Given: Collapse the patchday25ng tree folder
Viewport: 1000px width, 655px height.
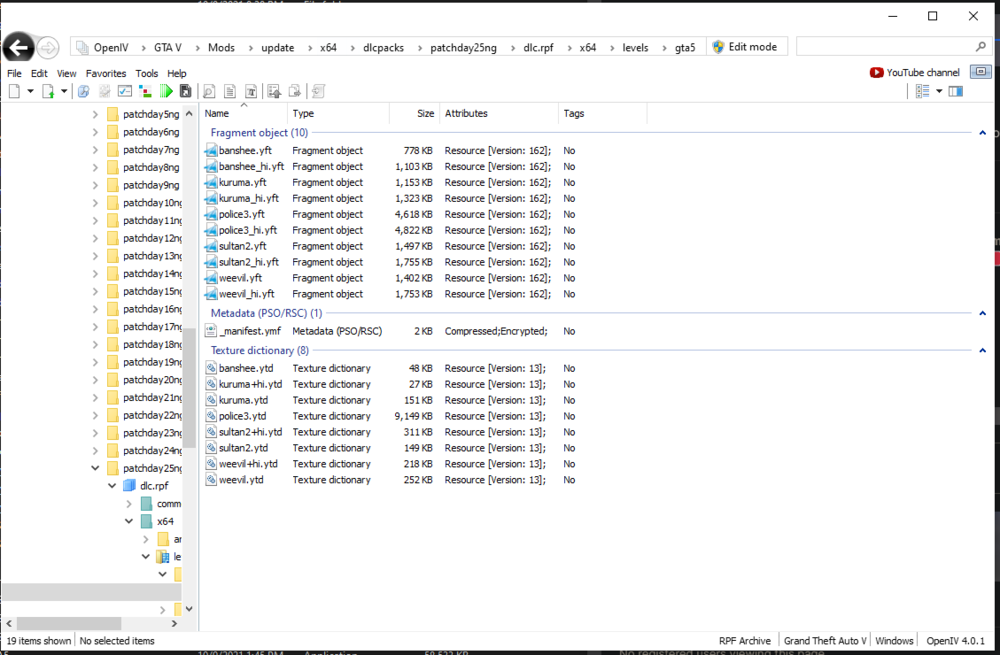Looking at the screenshot, I should (96, 468).
